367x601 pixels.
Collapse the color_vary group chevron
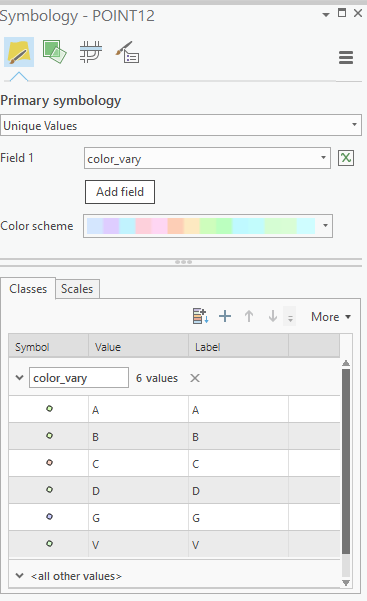click(x=19, y=378)
